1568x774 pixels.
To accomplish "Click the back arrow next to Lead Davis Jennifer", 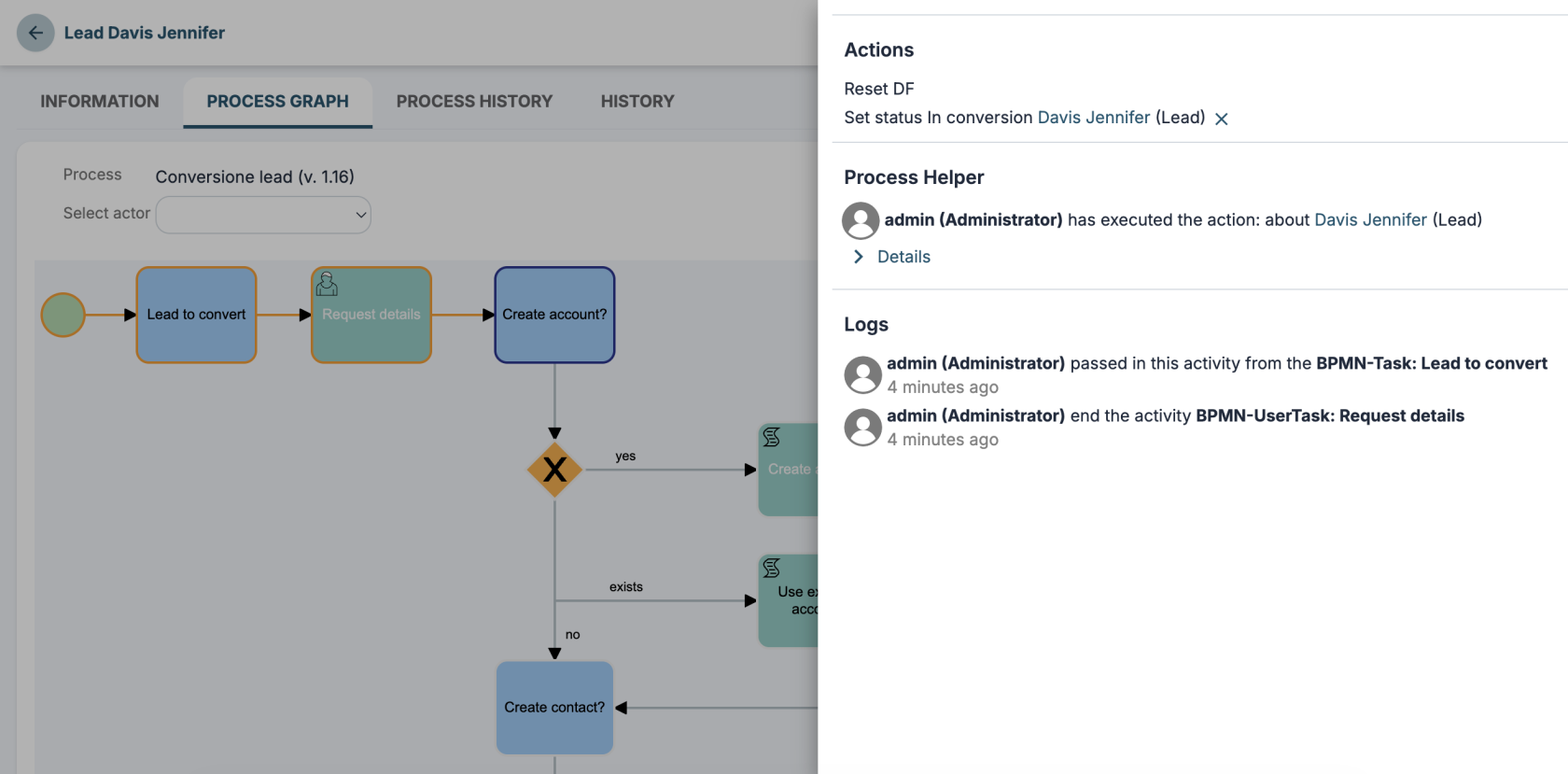I will tap(35, 33).
